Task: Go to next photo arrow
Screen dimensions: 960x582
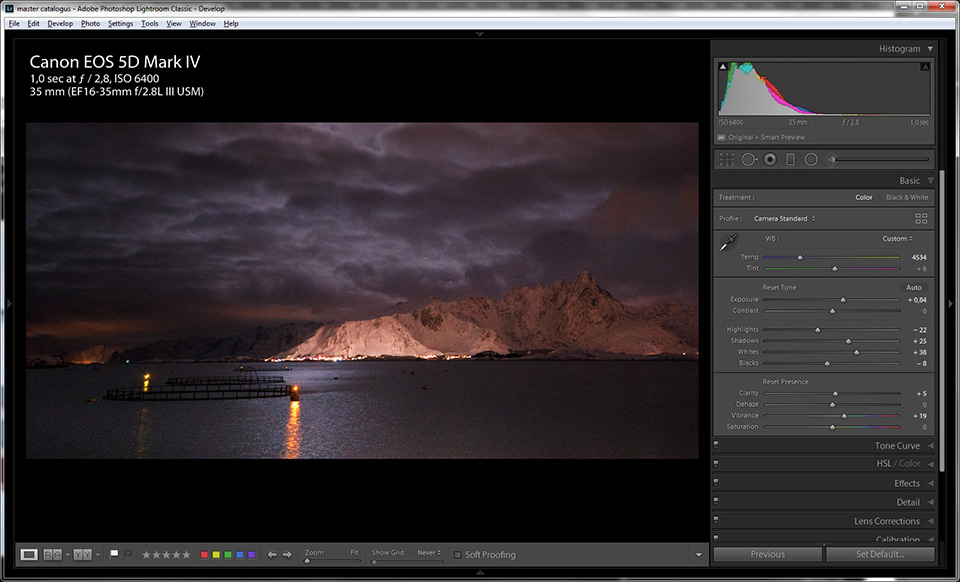Action: 287,554
